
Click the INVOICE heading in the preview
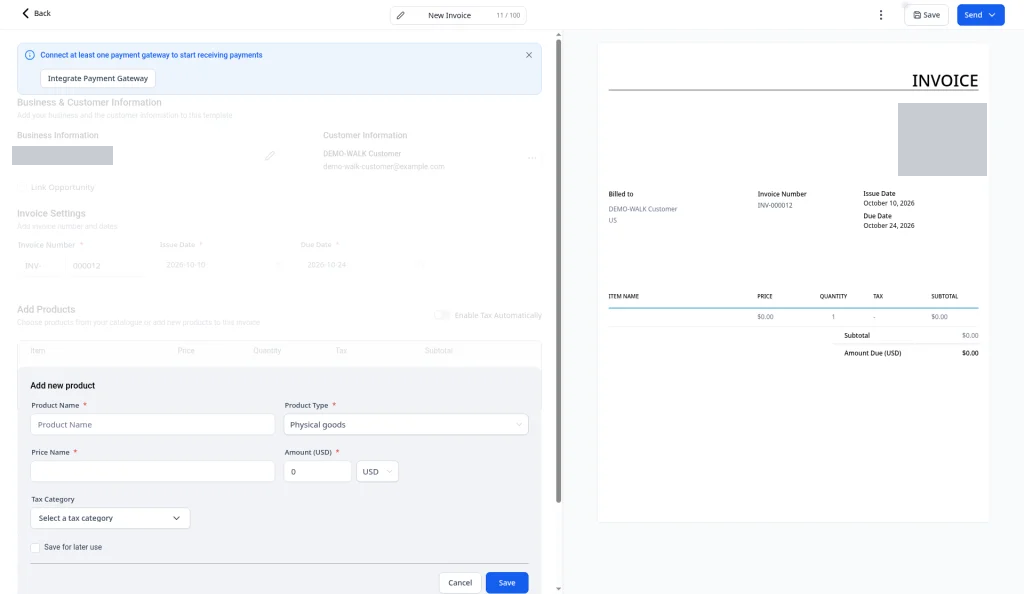[944, 80]
